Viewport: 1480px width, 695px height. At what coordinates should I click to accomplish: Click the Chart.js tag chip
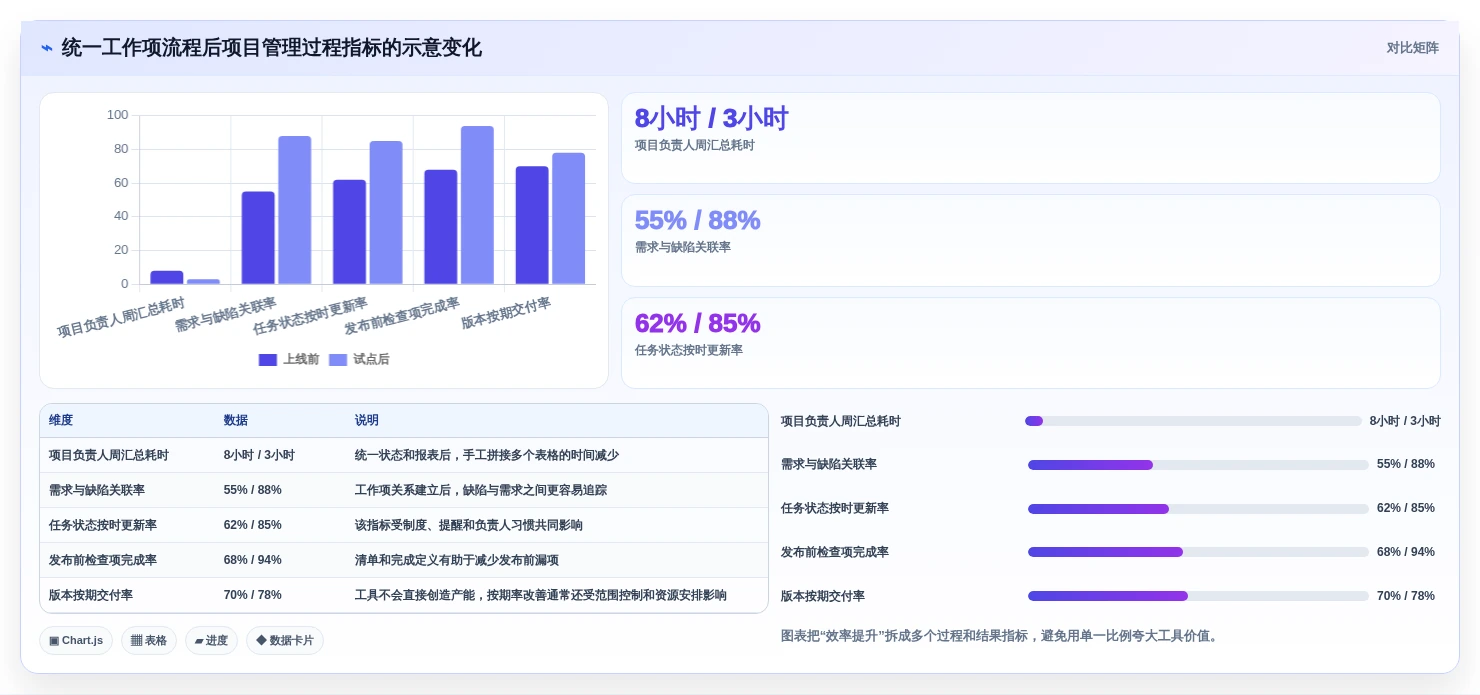76,640
